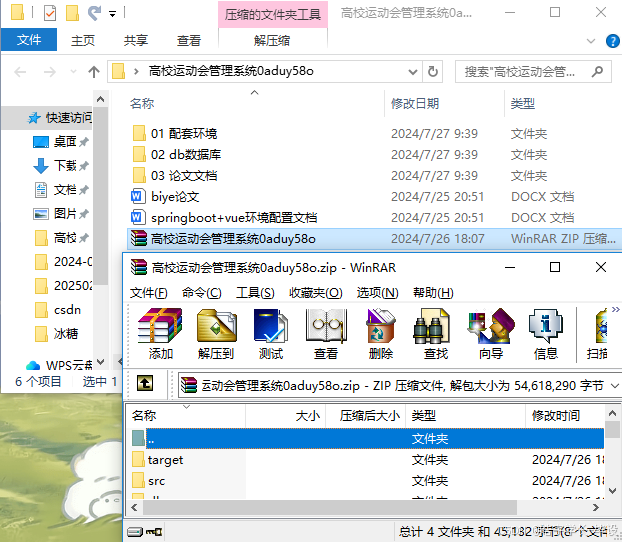Go up to parent folder in Explorer
622x542 pixels.
(x=94, y=72)
